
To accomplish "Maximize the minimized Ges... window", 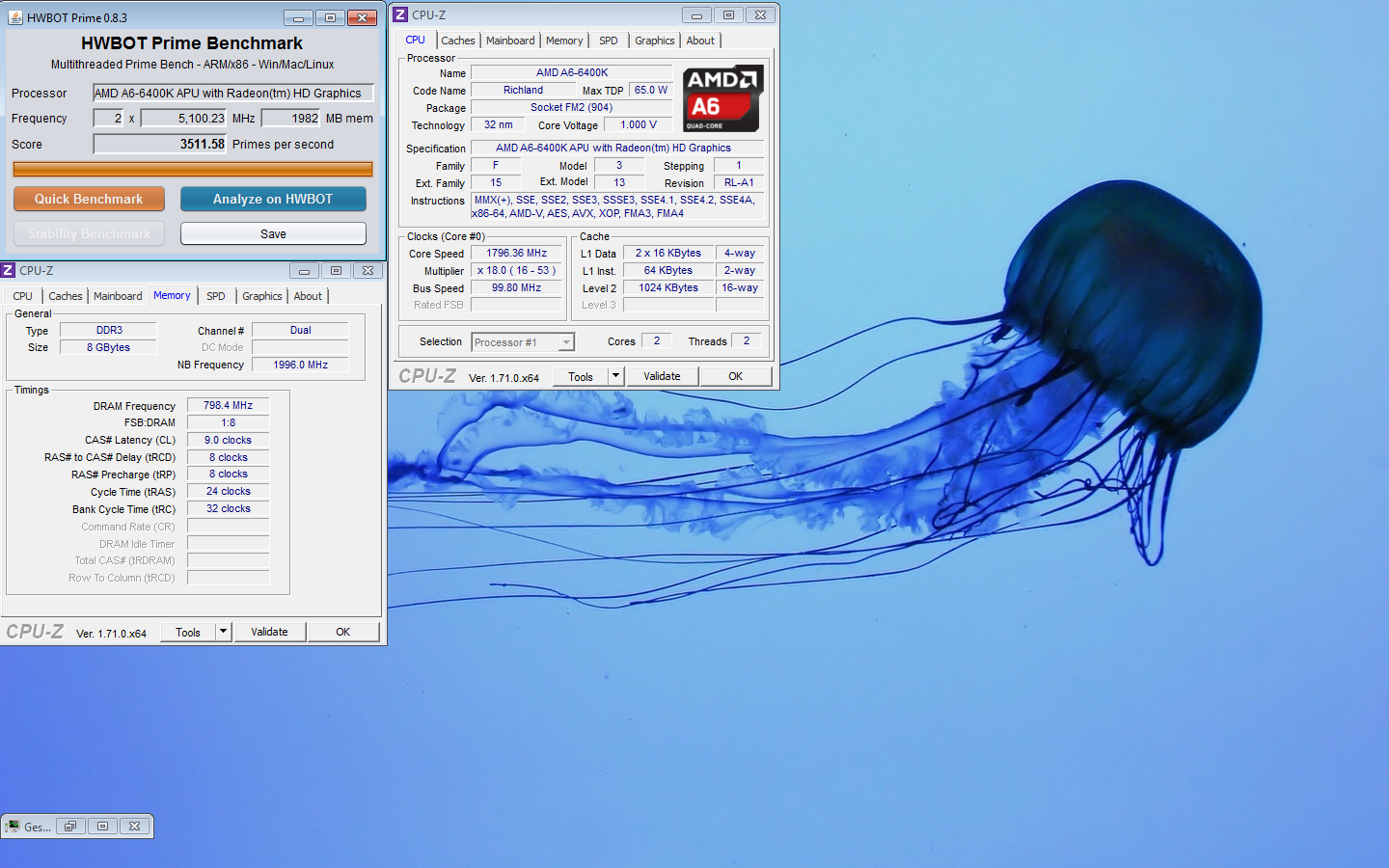I will click(102, 827).
